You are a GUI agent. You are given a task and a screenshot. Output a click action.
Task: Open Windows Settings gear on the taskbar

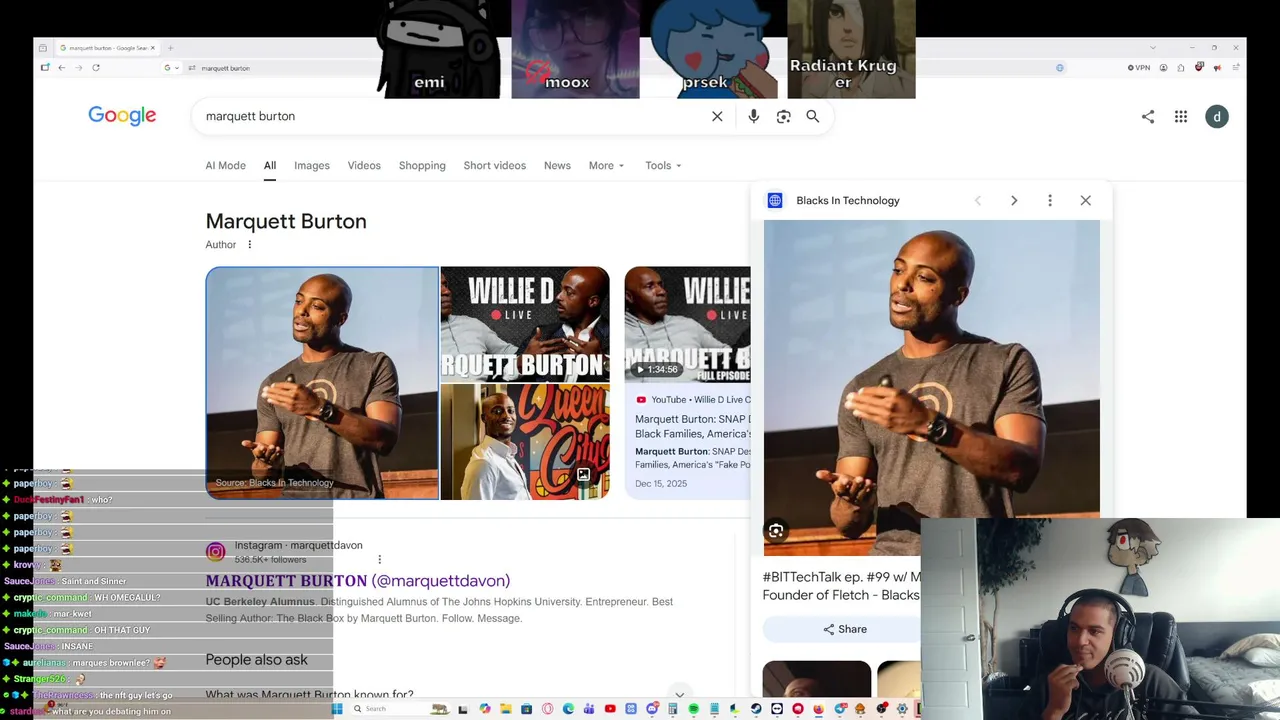click(902, 709)
